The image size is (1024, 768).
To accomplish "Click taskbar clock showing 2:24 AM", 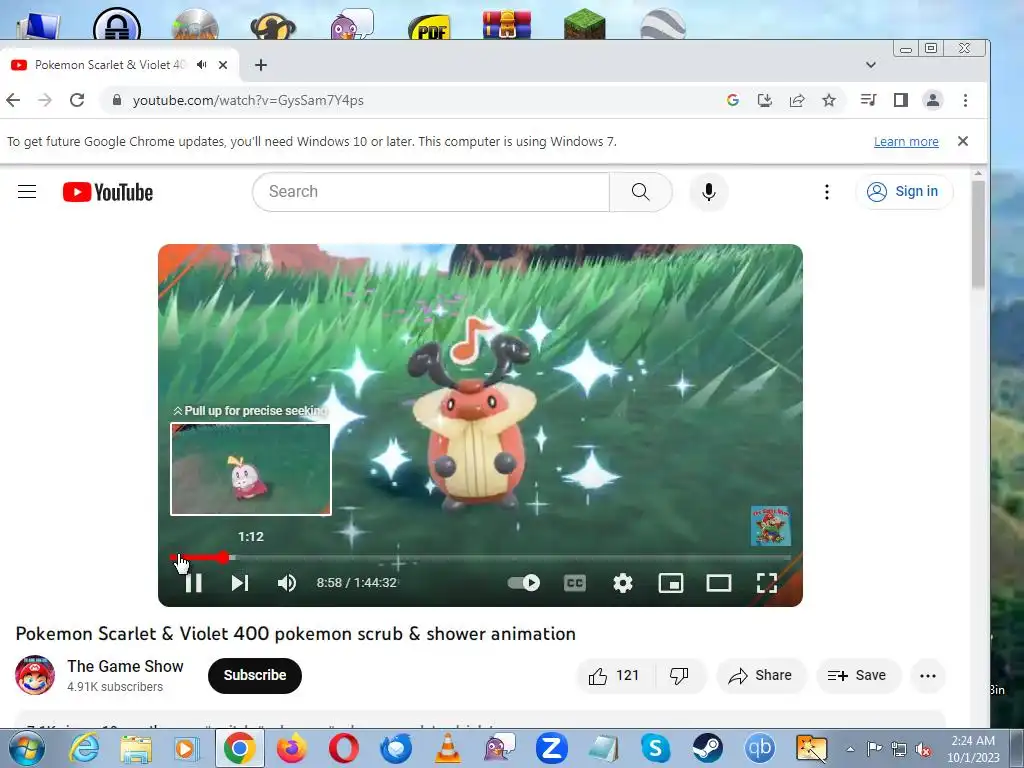I will click(973, 749).
